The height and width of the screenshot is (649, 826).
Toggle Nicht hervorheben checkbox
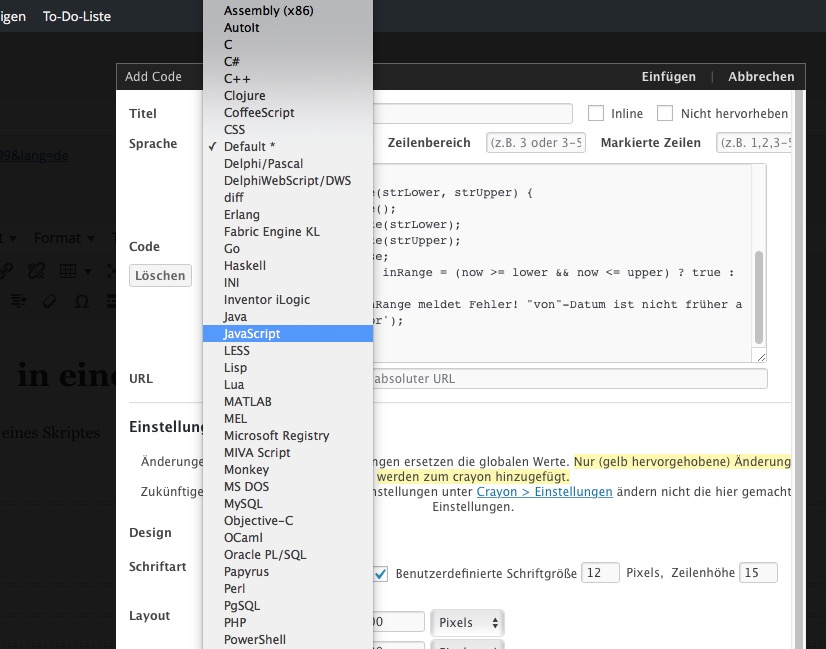(x=665, y=113)
